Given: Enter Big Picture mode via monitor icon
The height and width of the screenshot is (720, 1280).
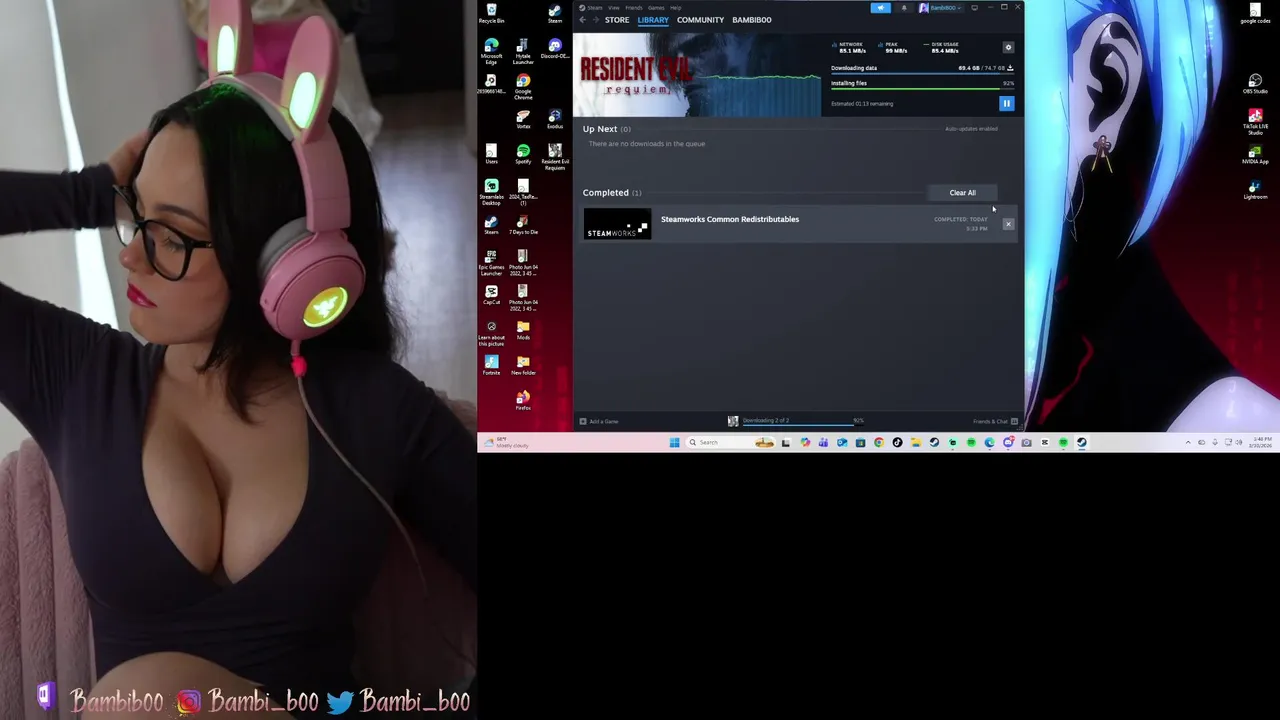Looking at the screenshot, I should [x=975, y=8].
